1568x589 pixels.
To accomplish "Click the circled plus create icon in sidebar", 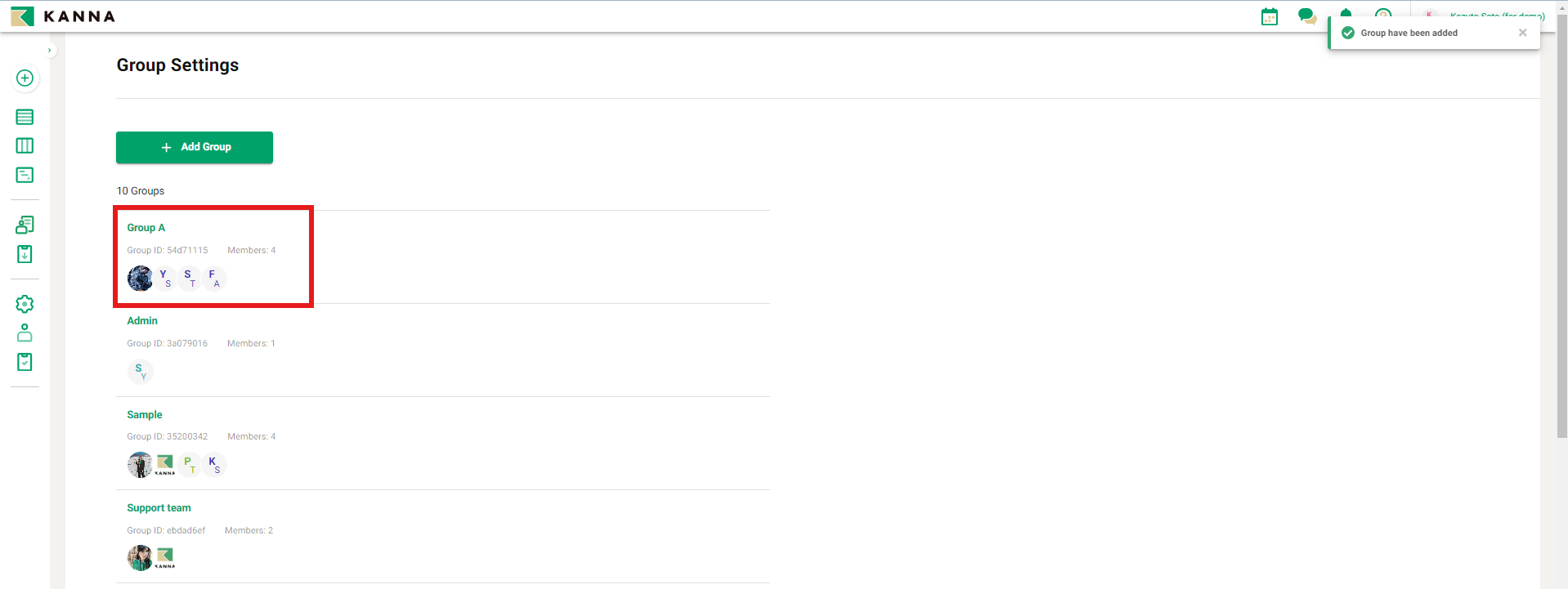I will (25, 78).
